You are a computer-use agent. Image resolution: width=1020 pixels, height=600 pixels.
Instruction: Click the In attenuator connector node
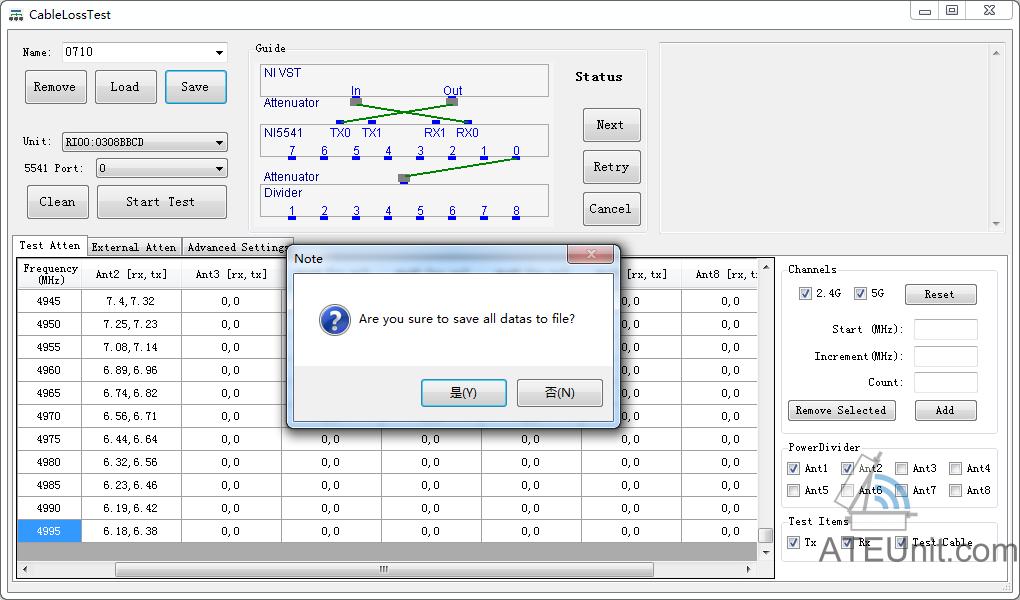pos(356,101)
